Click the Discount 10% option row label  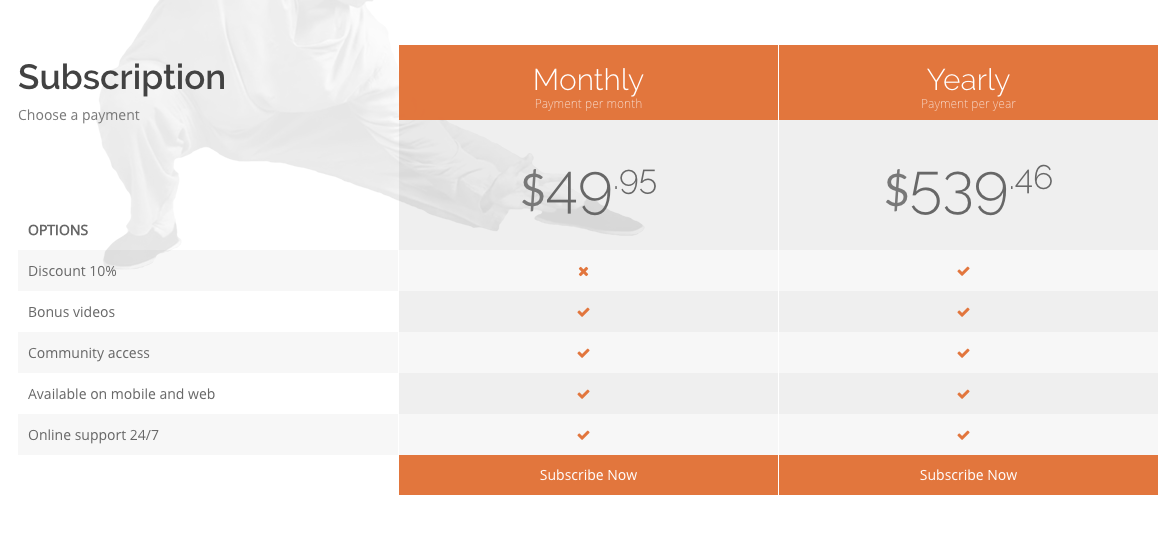72,272
